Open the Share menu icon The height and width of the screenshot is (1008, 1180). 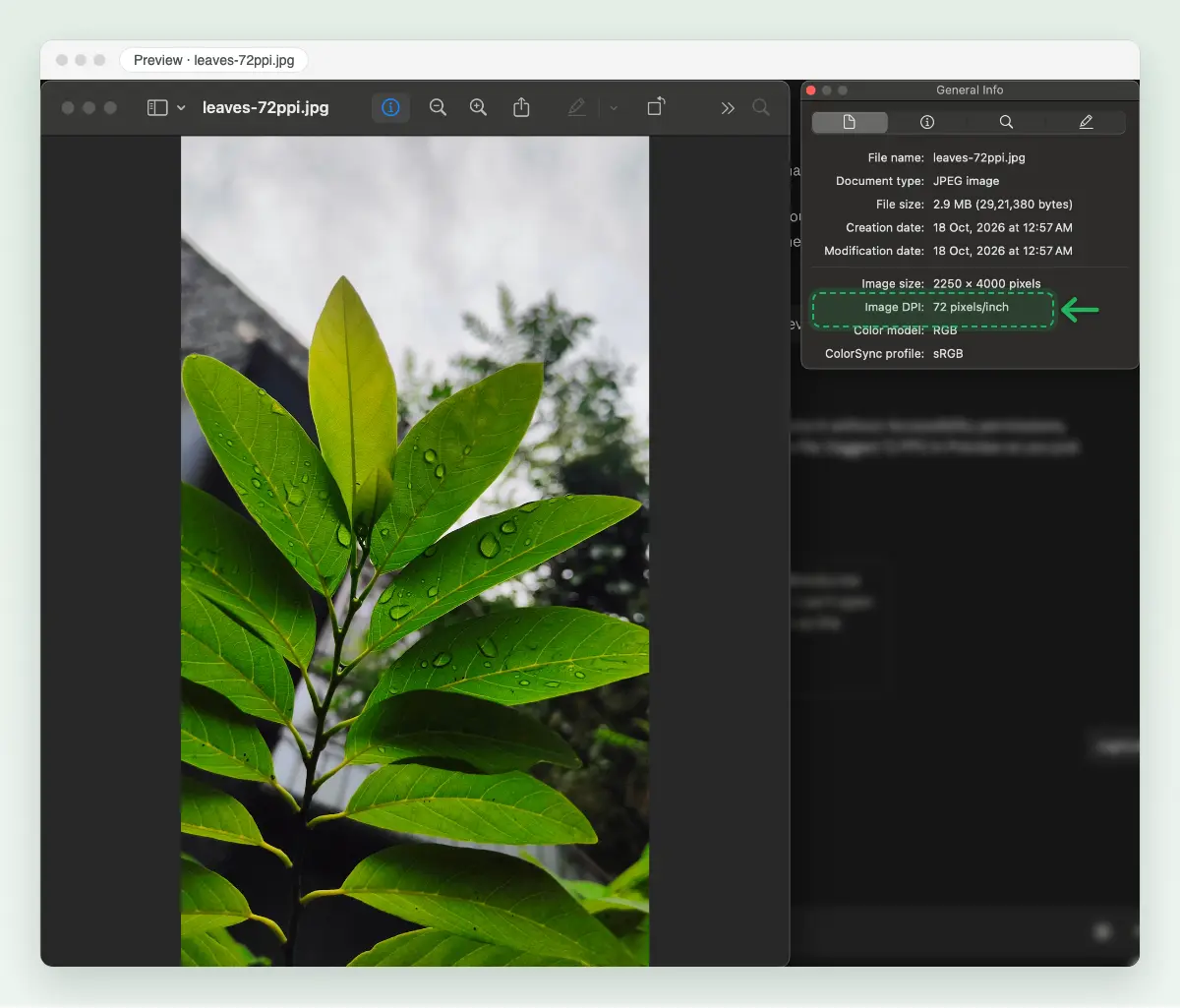coord(521,107)
